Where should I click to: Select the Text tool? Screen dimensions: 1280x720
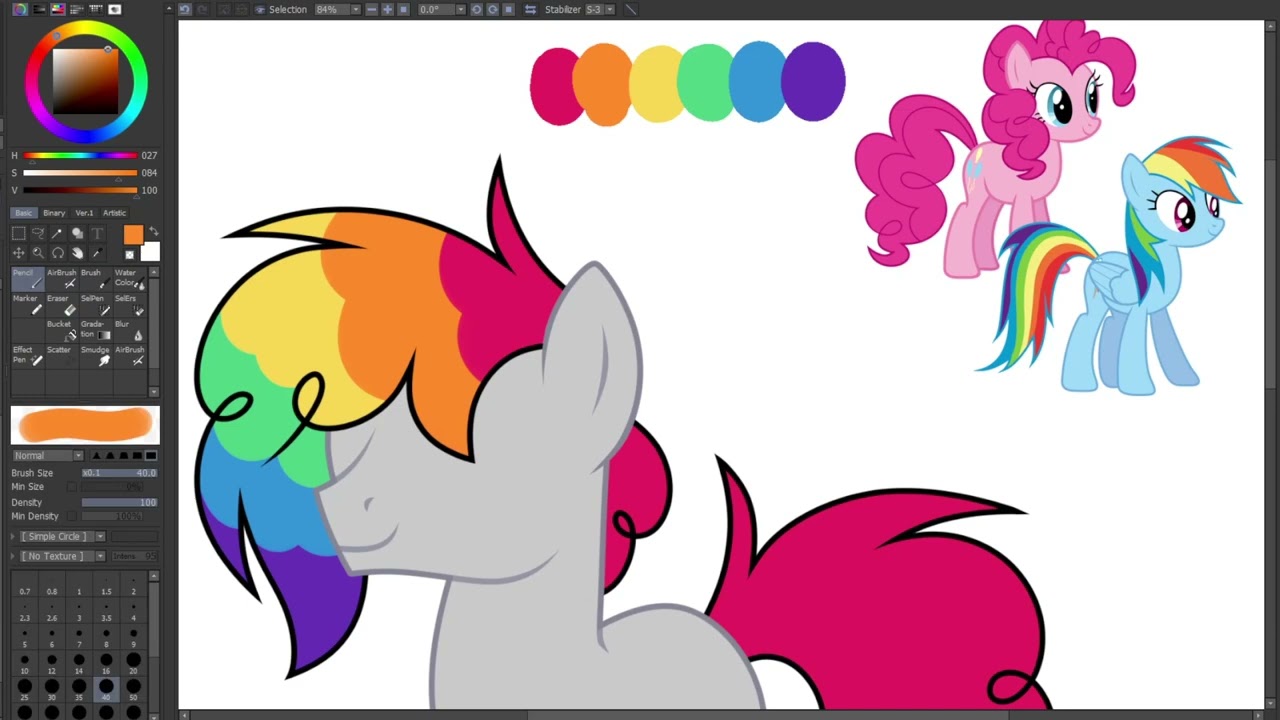[x=97, y=233]
